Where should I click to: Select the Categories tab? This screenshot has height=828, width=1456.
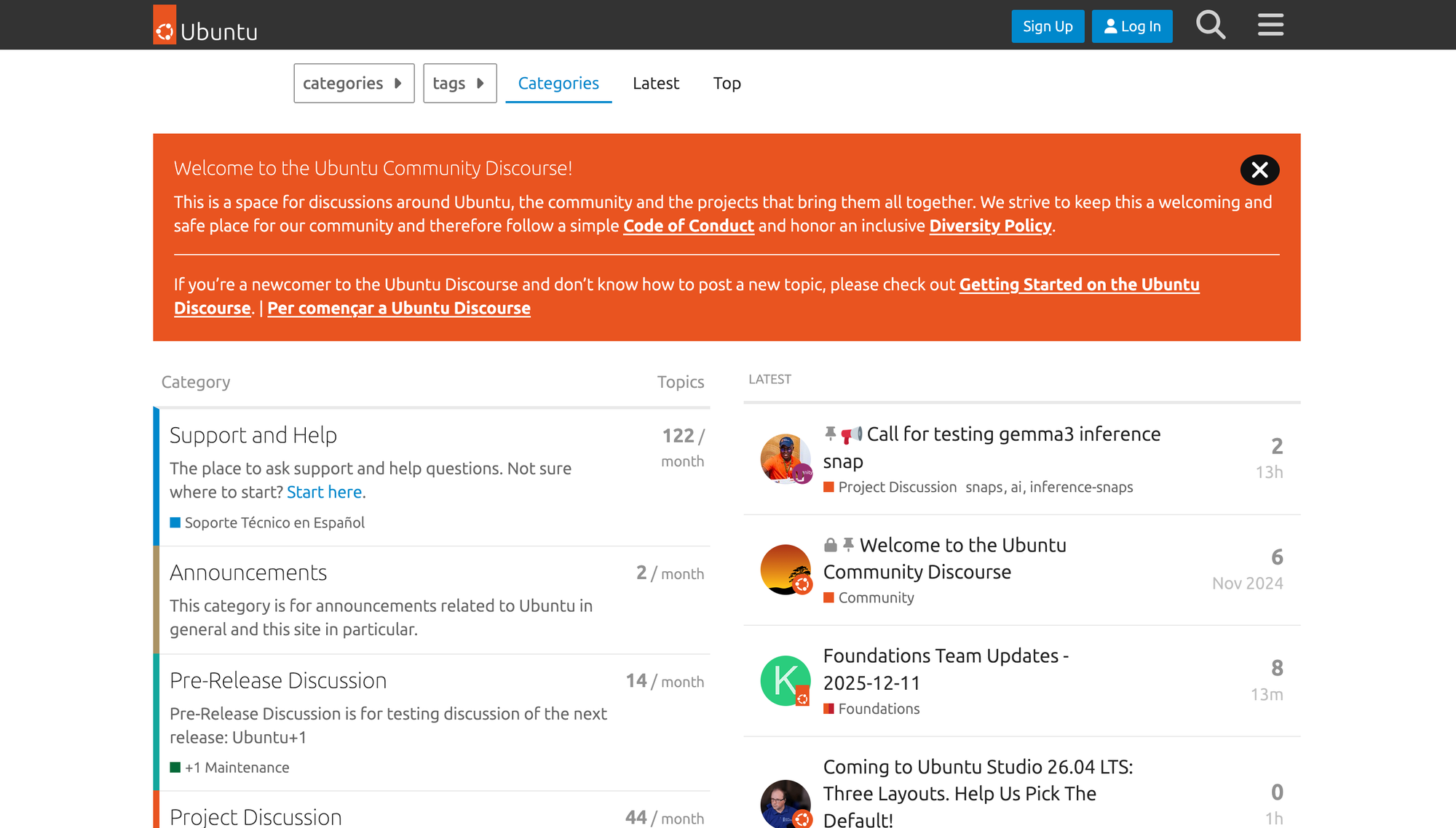tap(558, 83)
